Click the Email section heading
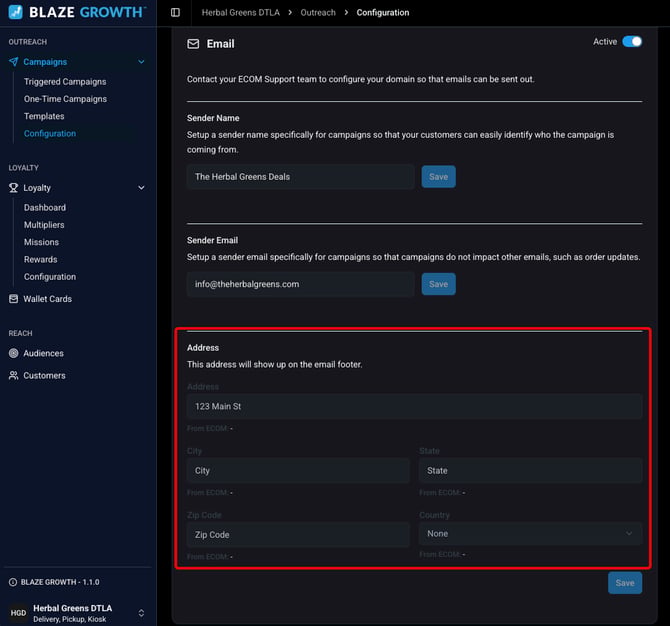The height and width of the screenshot is (626, 670). point(220,44)
